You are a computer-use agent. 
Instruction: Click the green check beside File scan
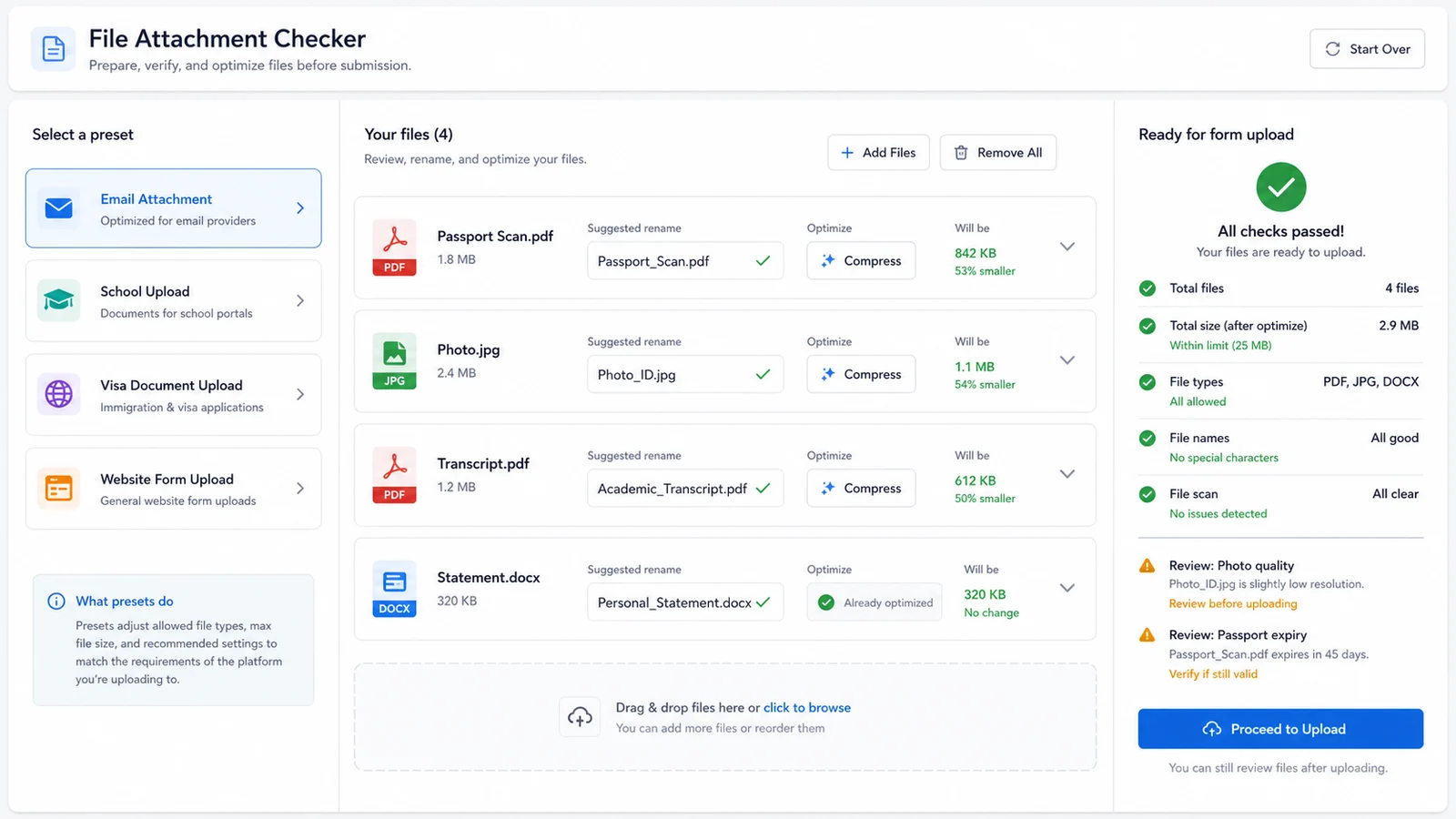[1148, 494]
